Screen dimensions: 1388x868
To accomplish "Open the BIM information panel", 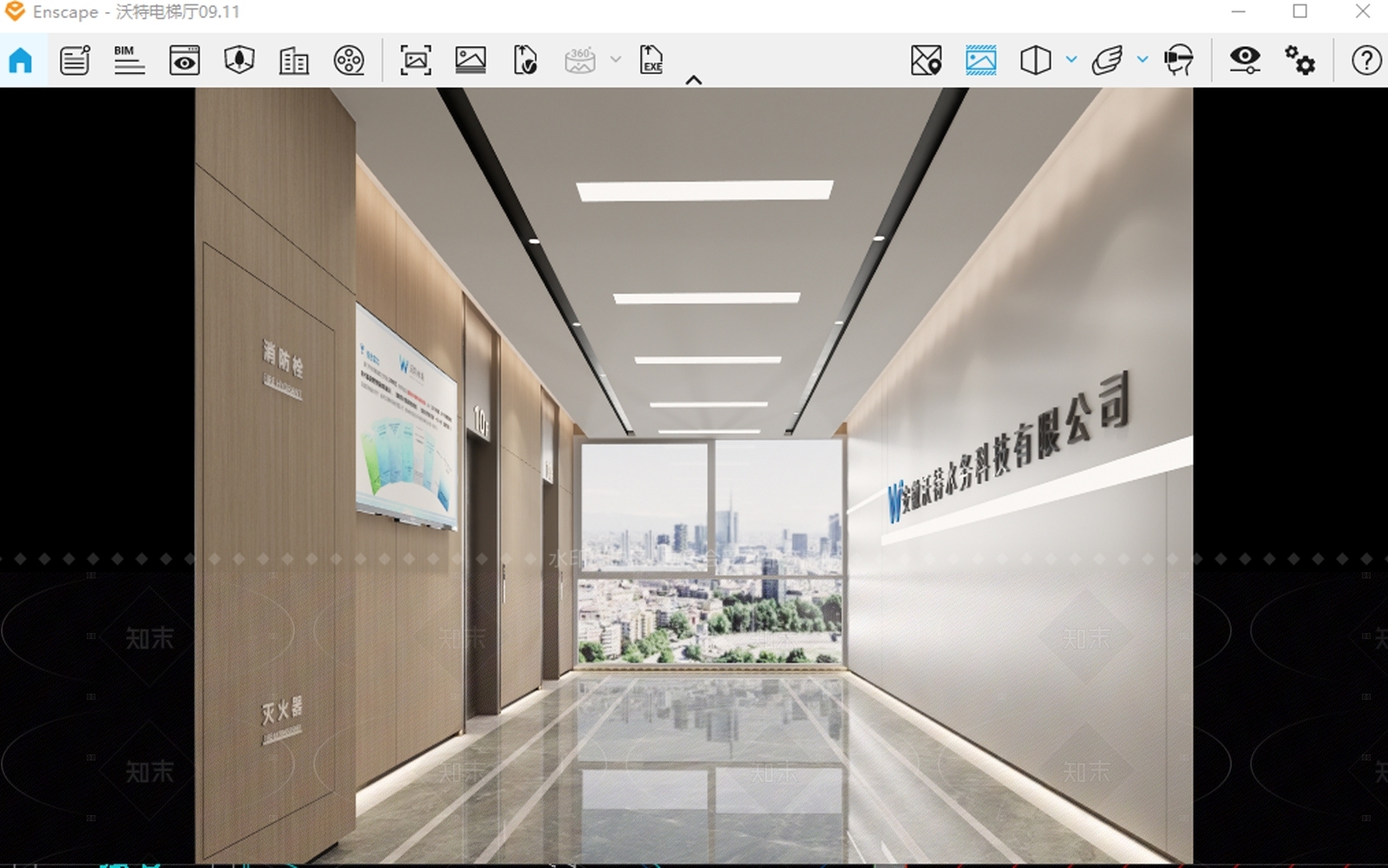I will click(129, 61).
